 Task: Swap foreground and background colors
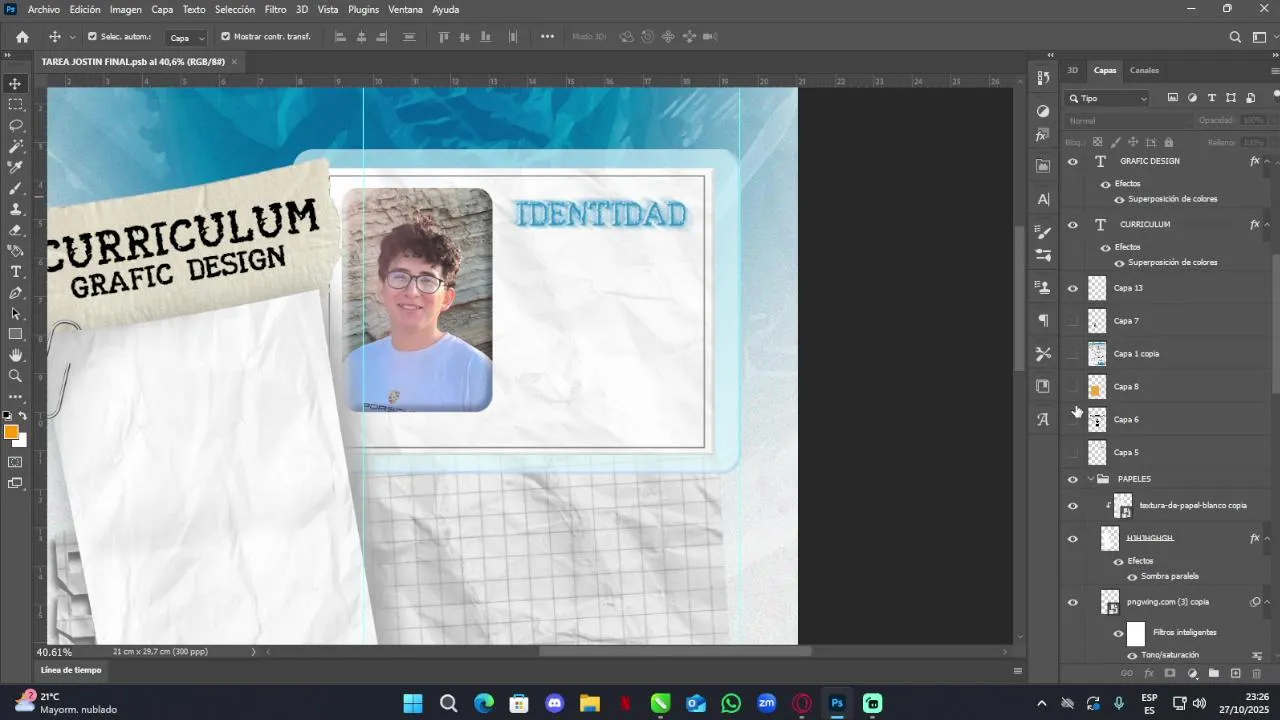coord(22,415)
